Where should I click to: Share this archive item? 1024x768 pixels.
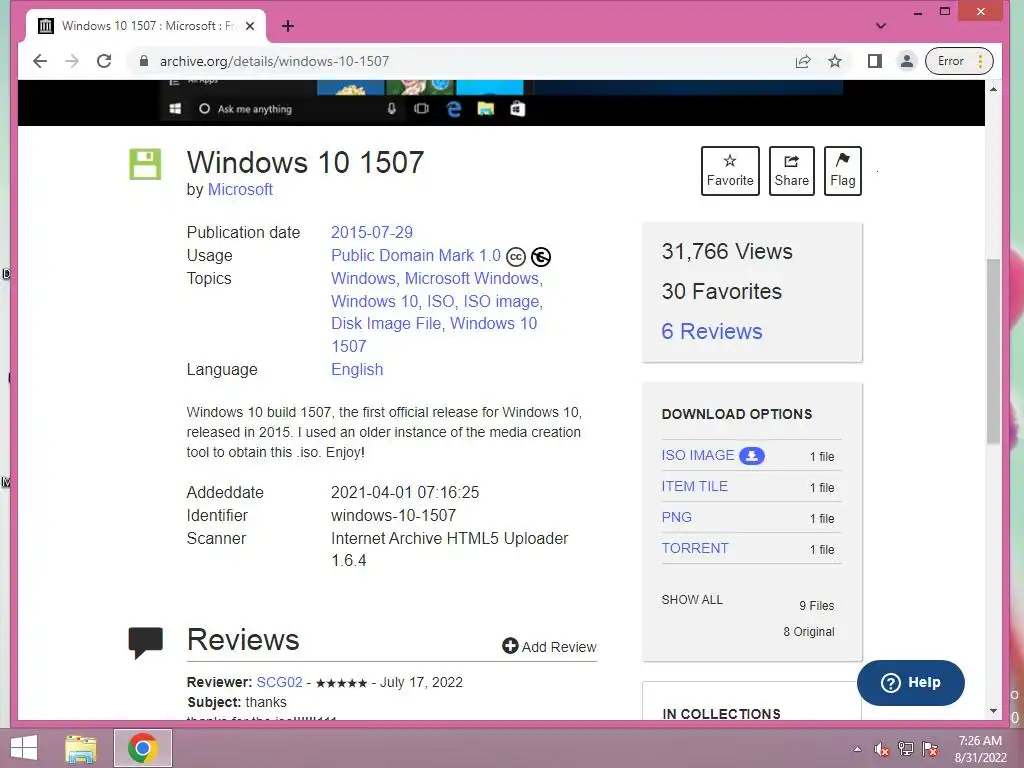(x=792, y=171)
